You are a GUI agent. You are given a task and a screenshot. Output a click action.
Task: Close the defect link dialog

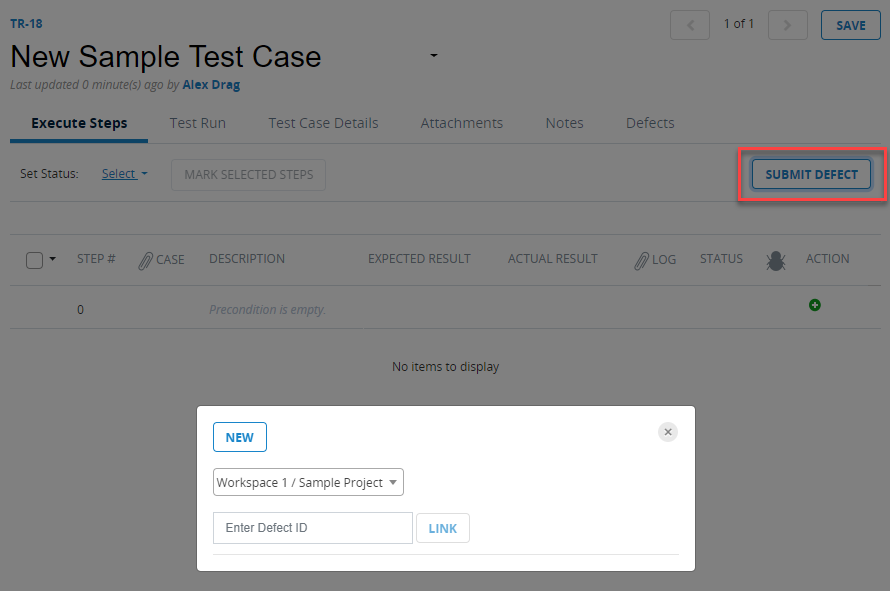[668, 432]
